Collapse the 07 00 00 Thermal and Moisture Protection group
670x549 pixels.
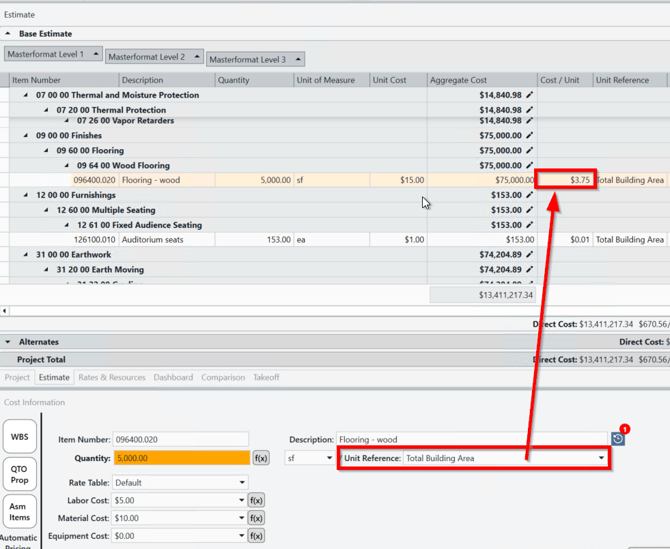click(26, 96)
